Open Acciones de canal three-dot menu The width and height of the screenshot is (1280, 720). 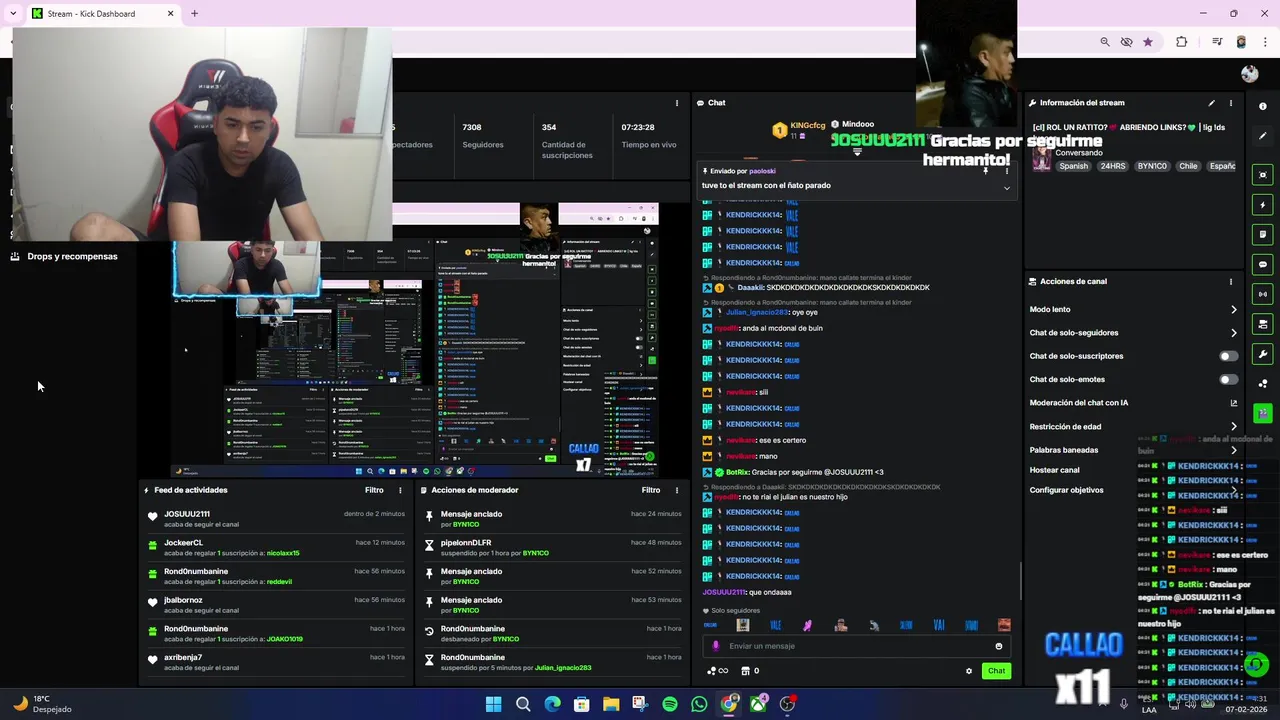click(x=1231, y=282)
